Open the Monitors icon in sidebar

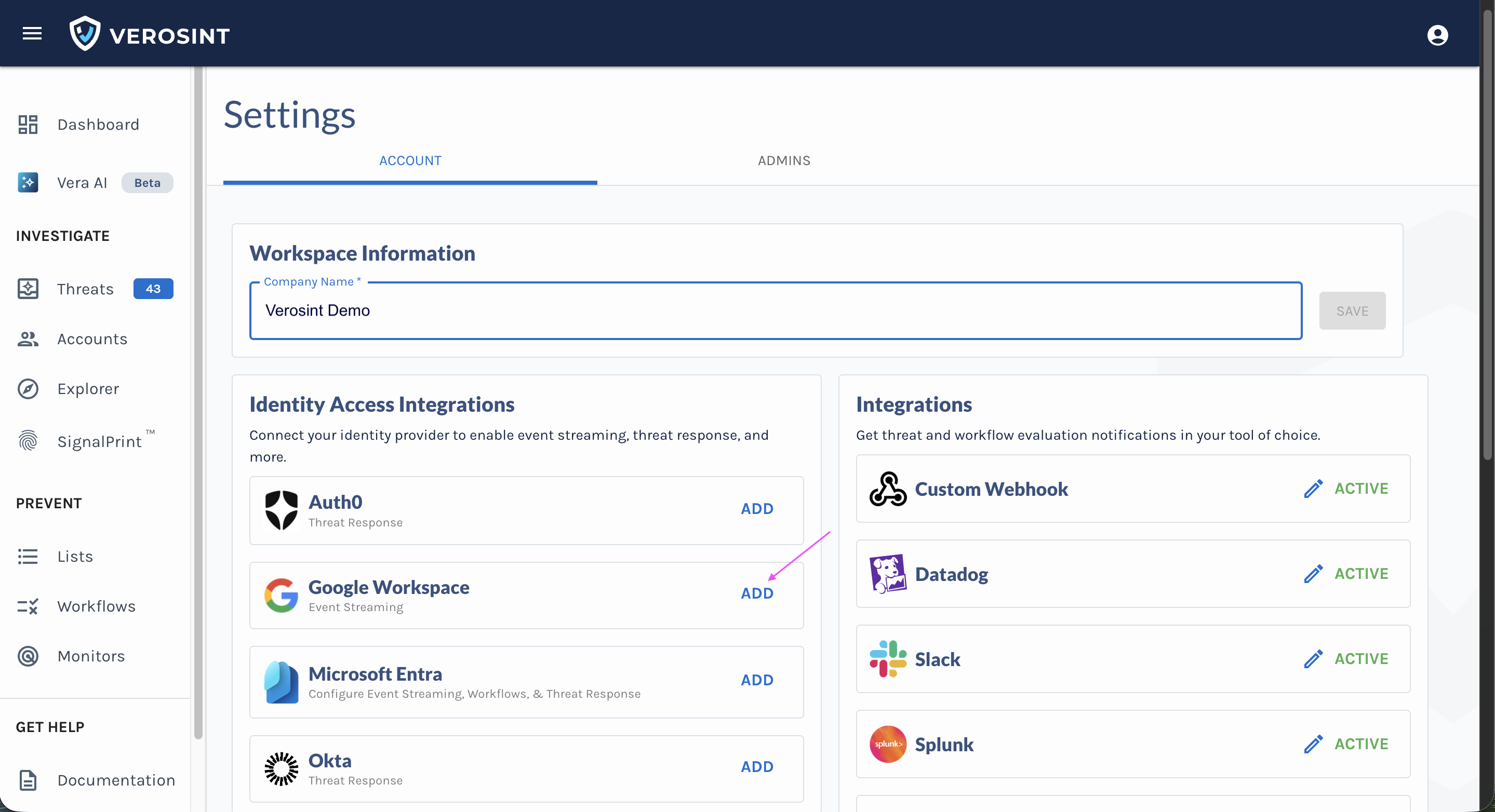point(28,656)
